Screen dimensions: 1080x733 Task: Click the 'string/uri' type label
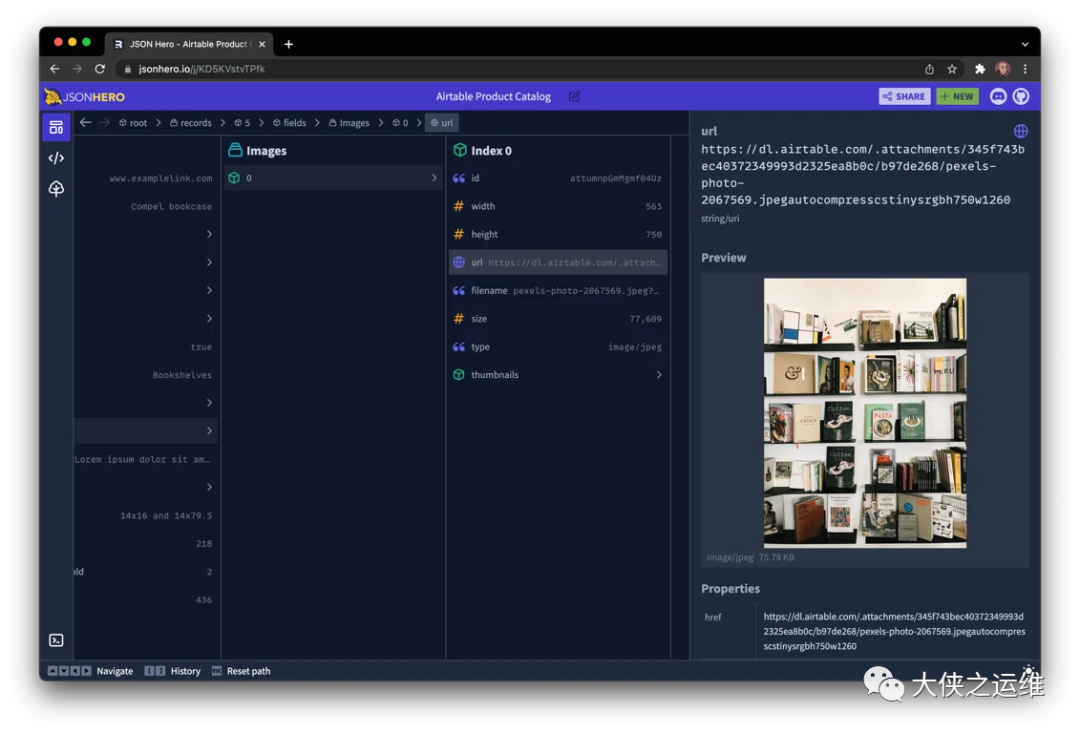pos(720,218)
